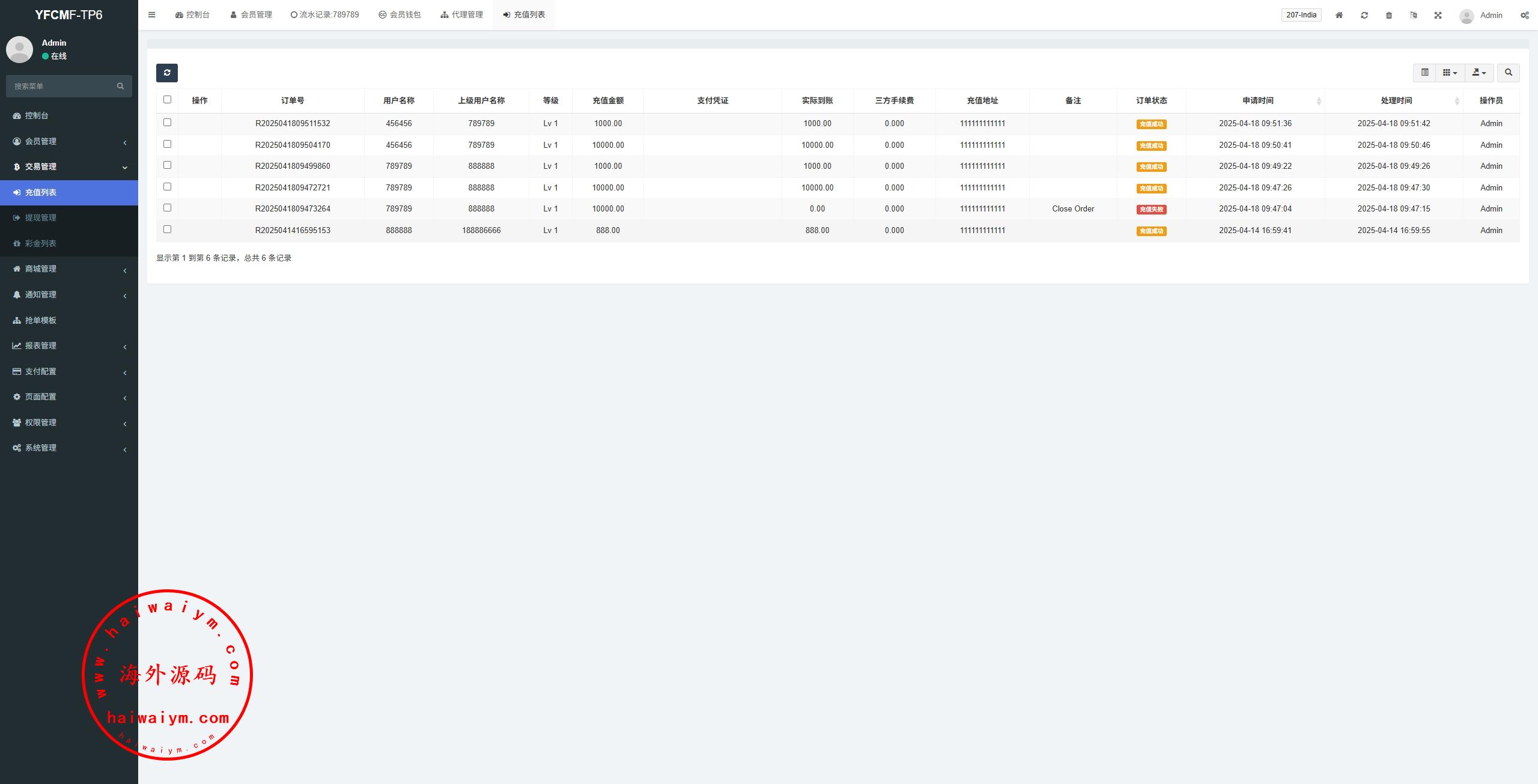Check the select-all header checkbox
1538x784 pixels.
[167, 100]
